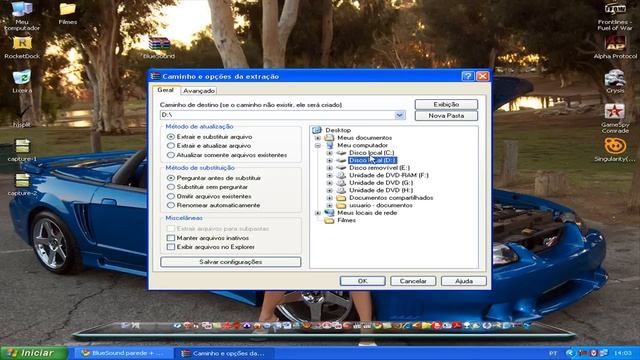
Task: Open BlueSound archive on desktop
Action: pyautogui.click(x=159, y=47)
